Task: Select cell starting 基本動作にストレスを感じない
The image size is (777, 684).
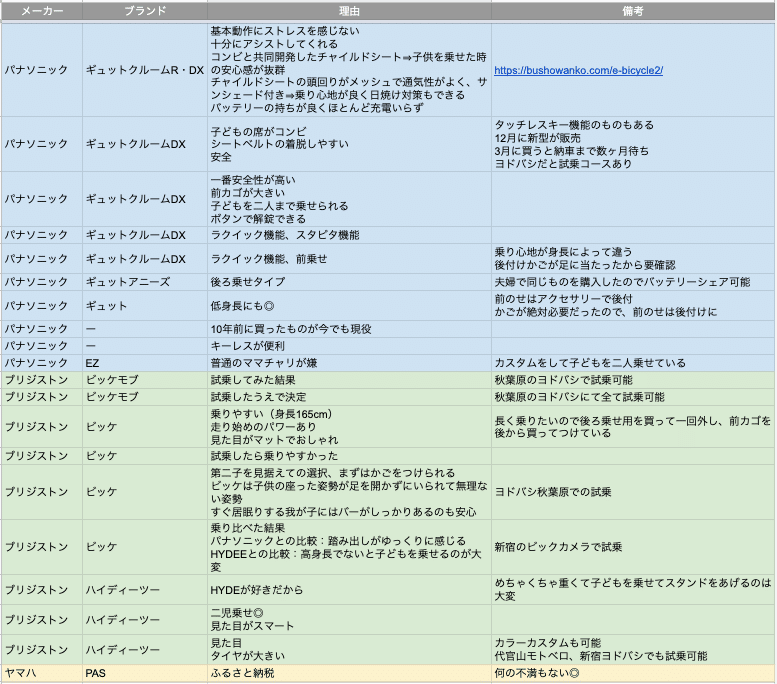Action: [x=349, y=70]
